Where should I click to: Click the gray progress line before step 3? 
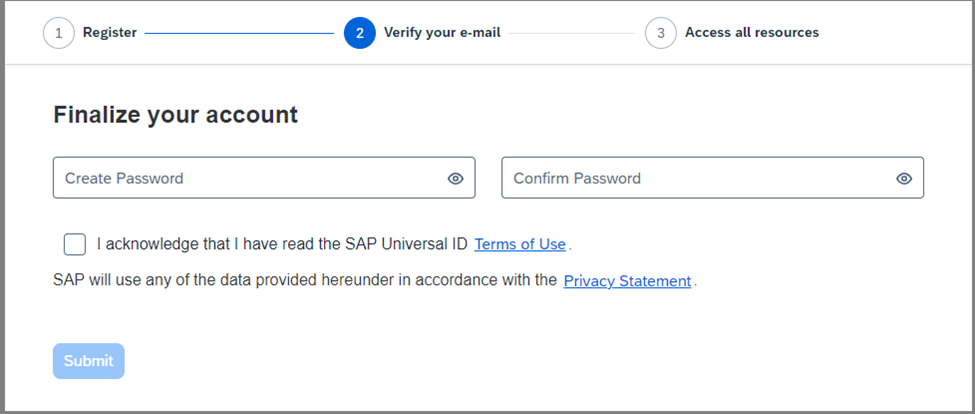[x=571, y=33]
